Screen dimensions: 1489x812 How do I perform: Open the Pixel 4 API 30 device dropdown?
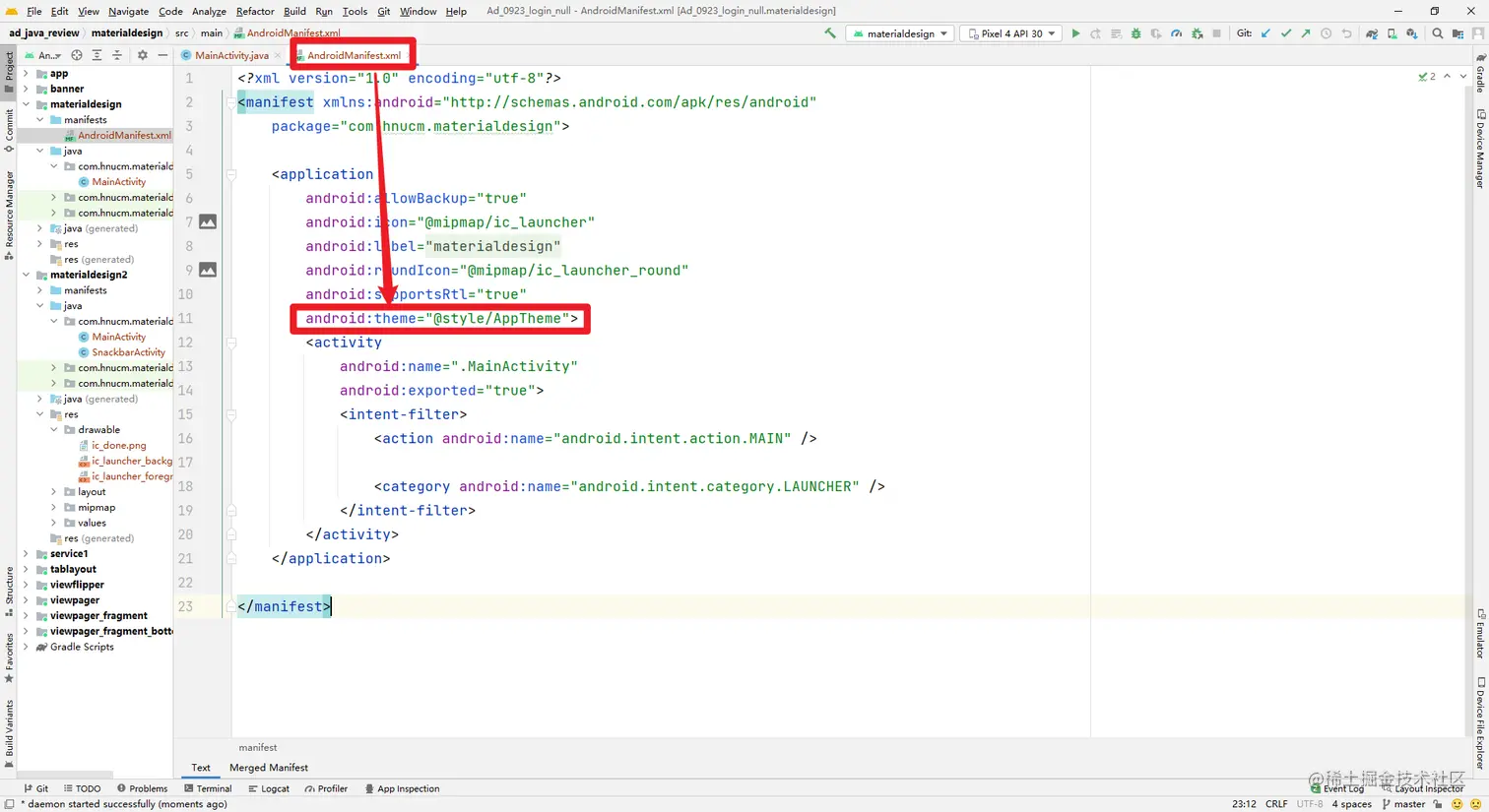coord(1011,33)
